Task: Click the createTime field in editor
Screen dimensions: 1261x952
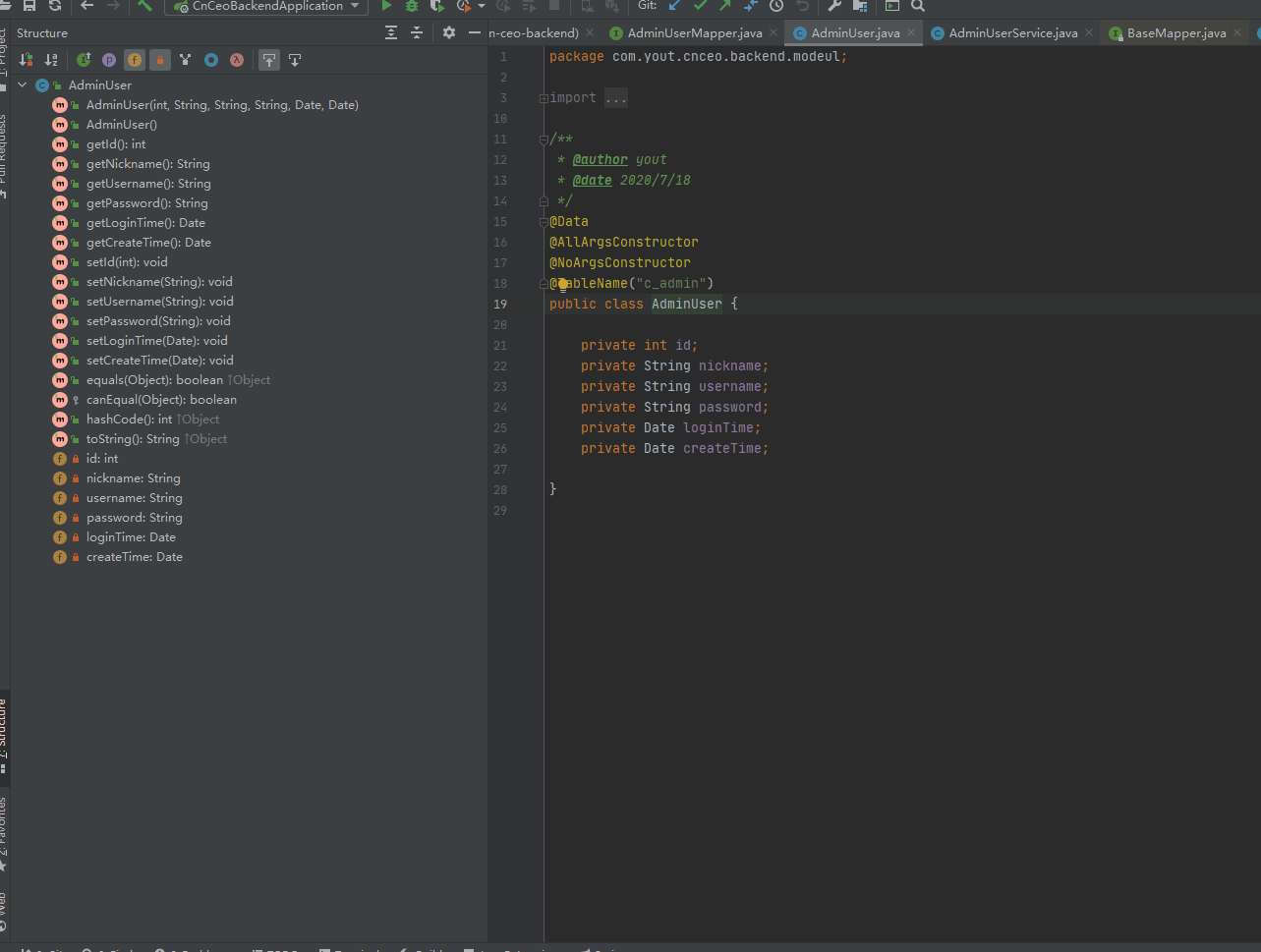Action: click(722, 449)
